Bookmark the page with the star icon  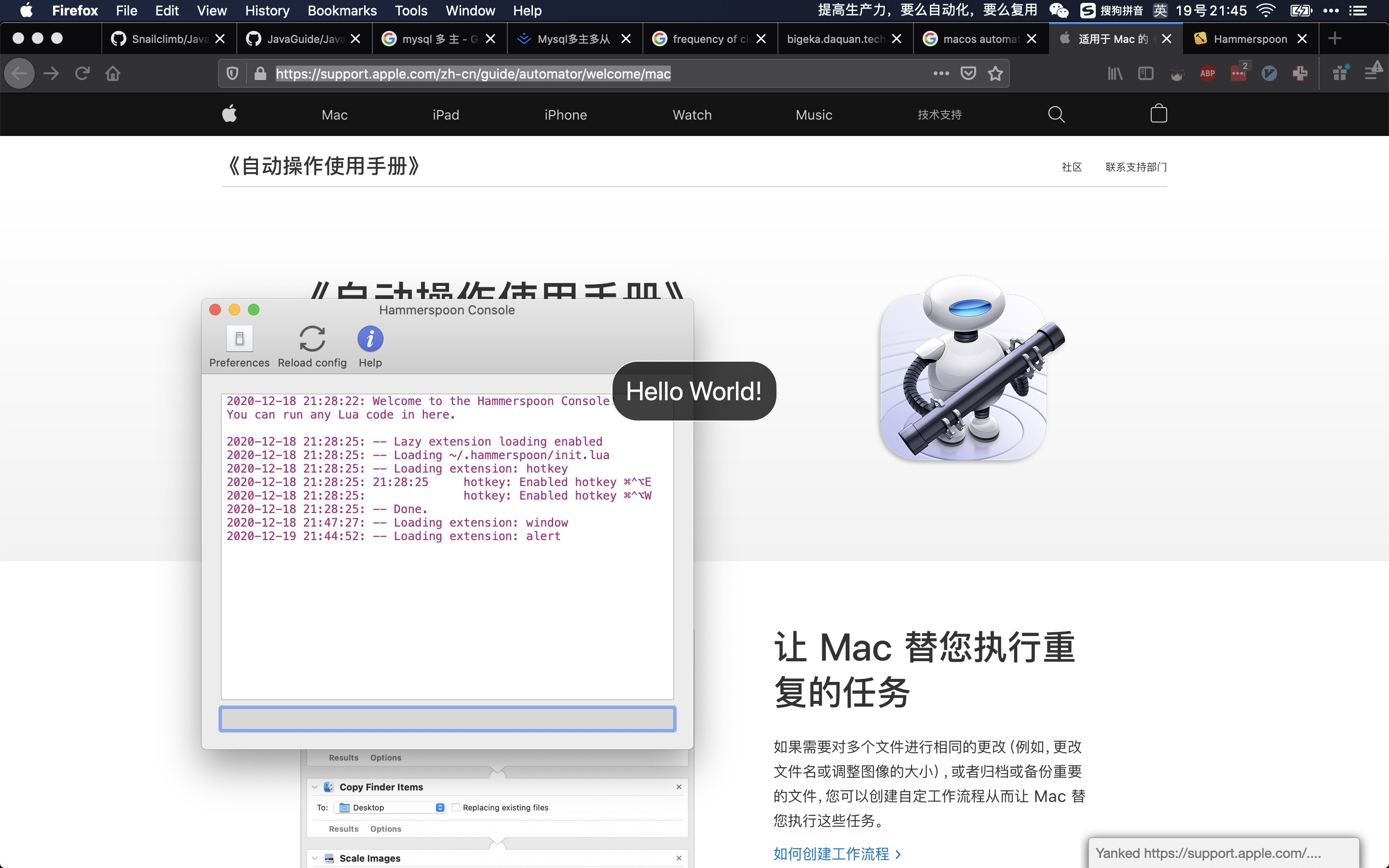click(x=995, y=73)
